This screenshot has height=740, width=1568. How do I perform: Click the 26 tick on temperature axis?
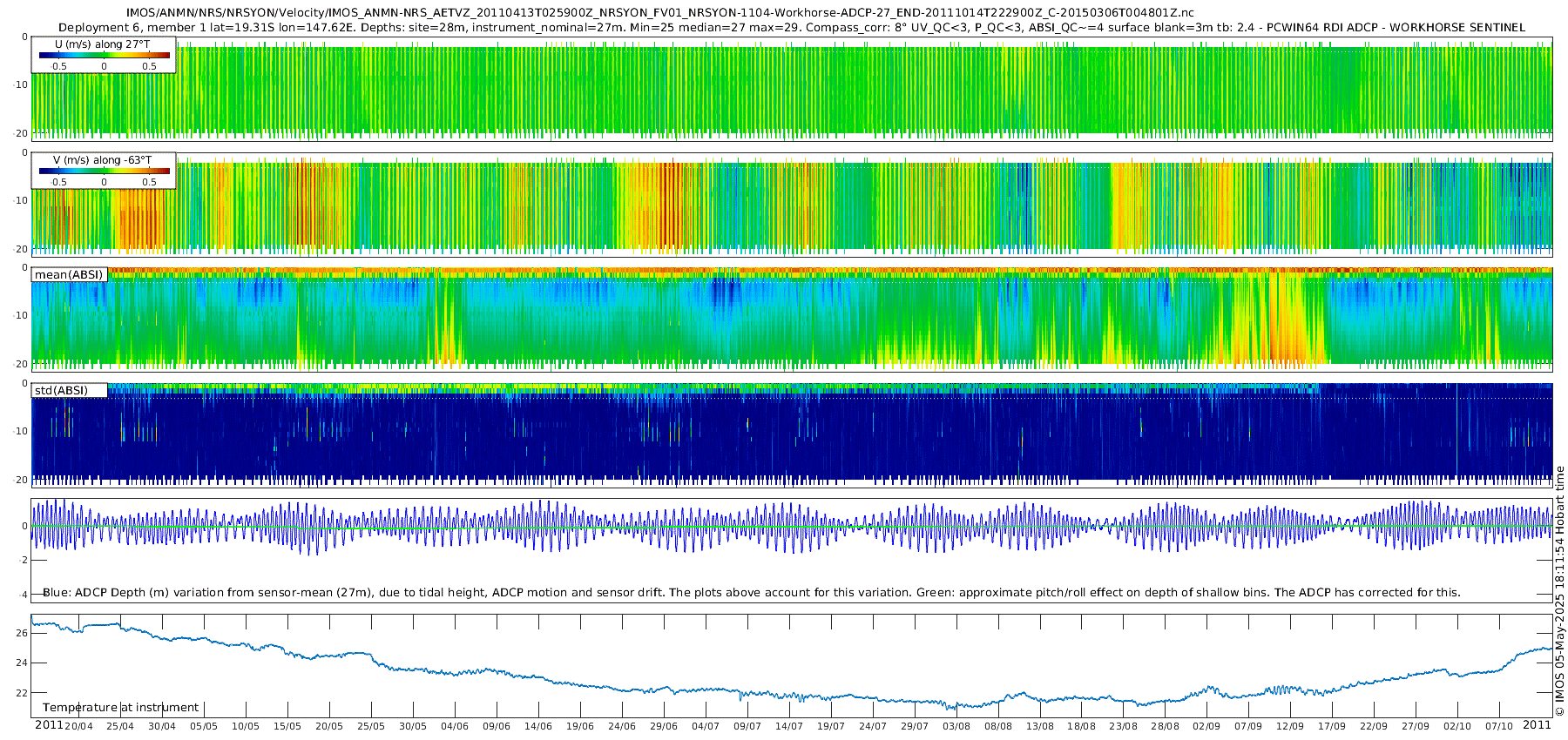22,633
